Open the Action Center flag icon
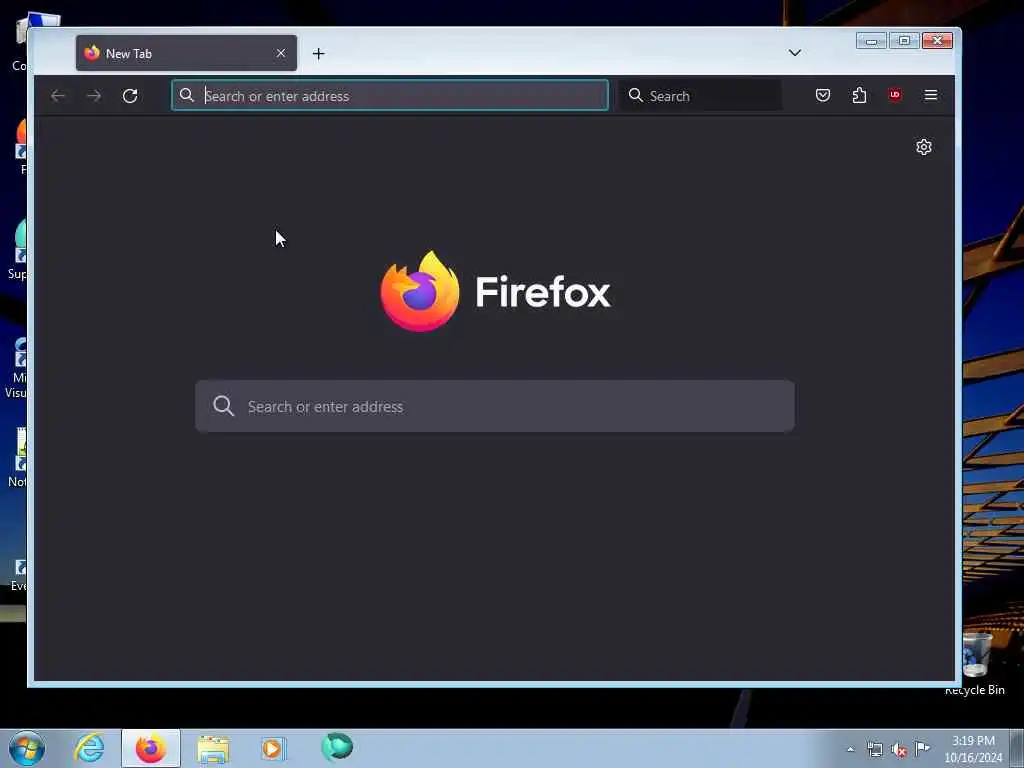 pyautogui.click(x=922, y=748)
